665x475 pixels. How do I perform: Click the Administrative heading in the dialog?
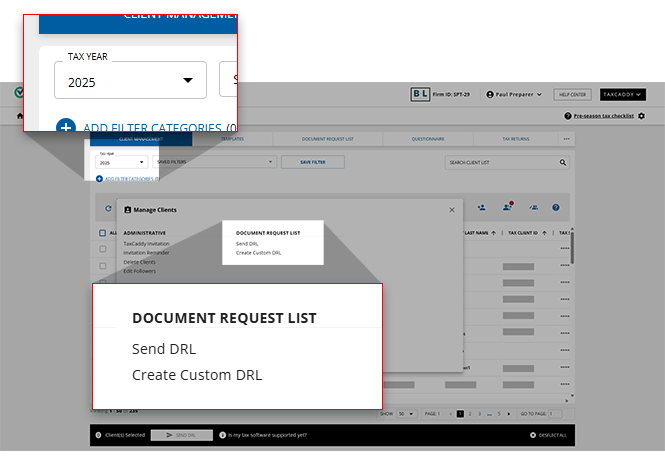[145, 233]
